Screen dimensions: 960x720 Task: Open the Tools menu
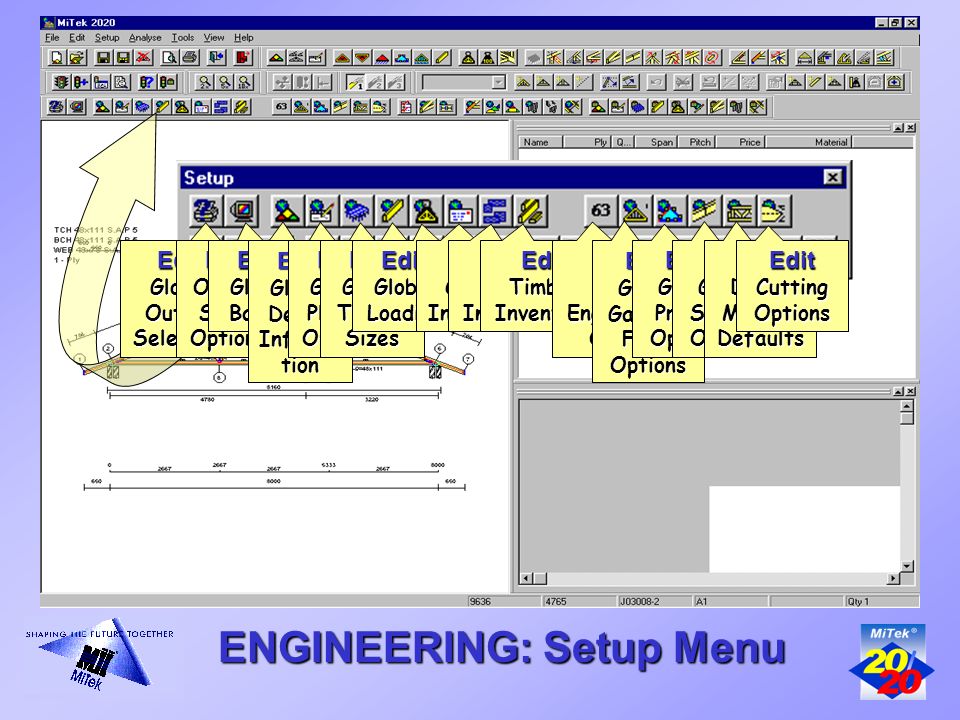[x=182, y=37]
